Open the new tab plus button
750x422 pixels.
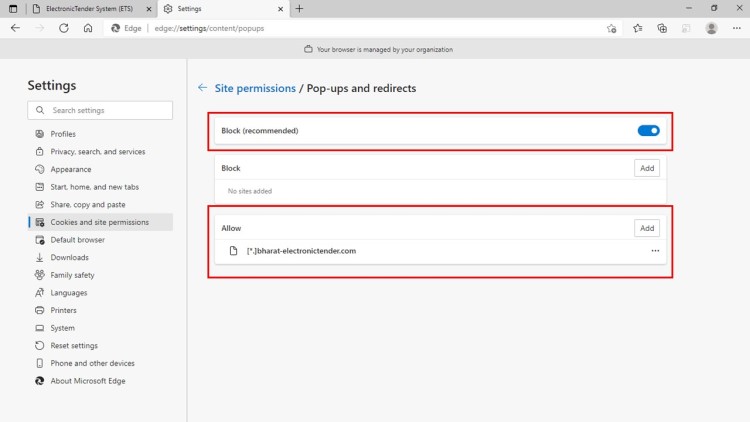coord(299,8)
